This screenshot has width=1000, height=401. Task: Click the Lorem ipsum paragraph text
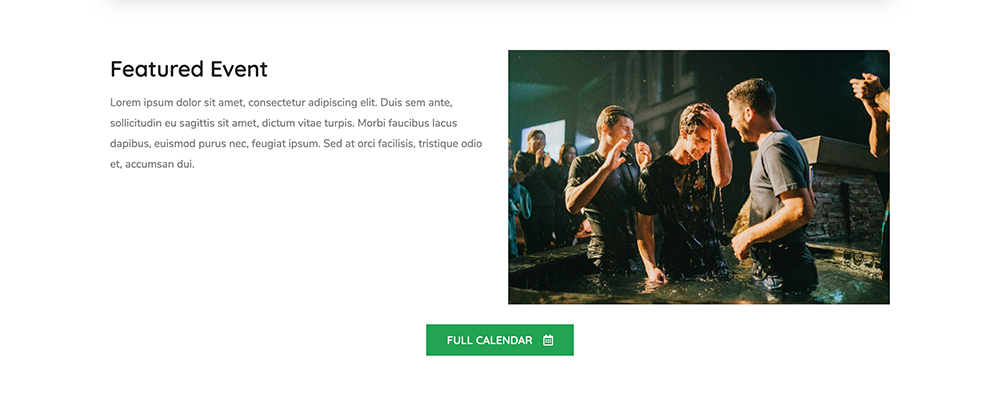(296, 133)
